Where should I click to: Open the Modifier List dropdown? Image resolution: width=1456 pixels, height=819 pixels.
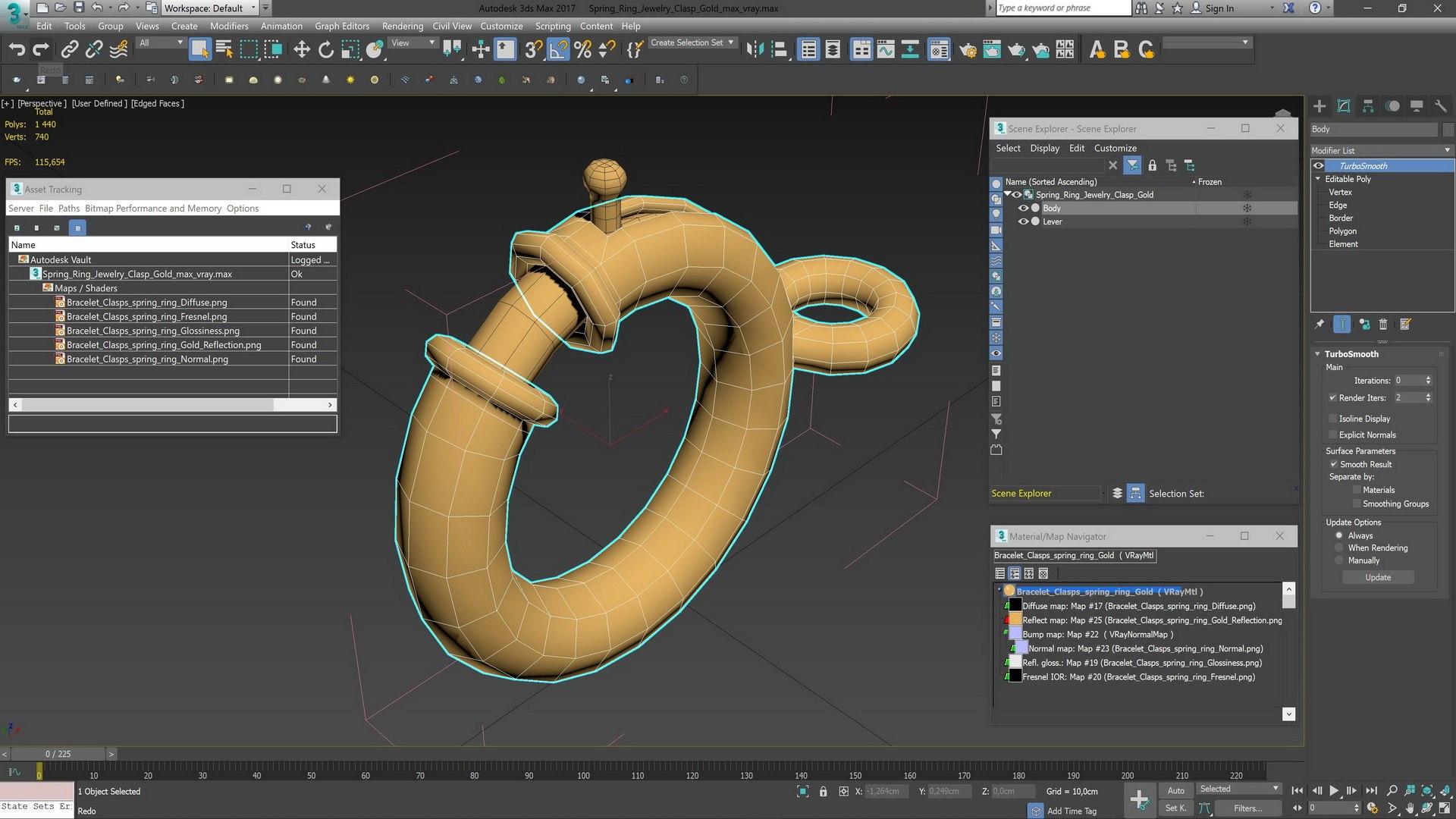(x=1380, y=150)
